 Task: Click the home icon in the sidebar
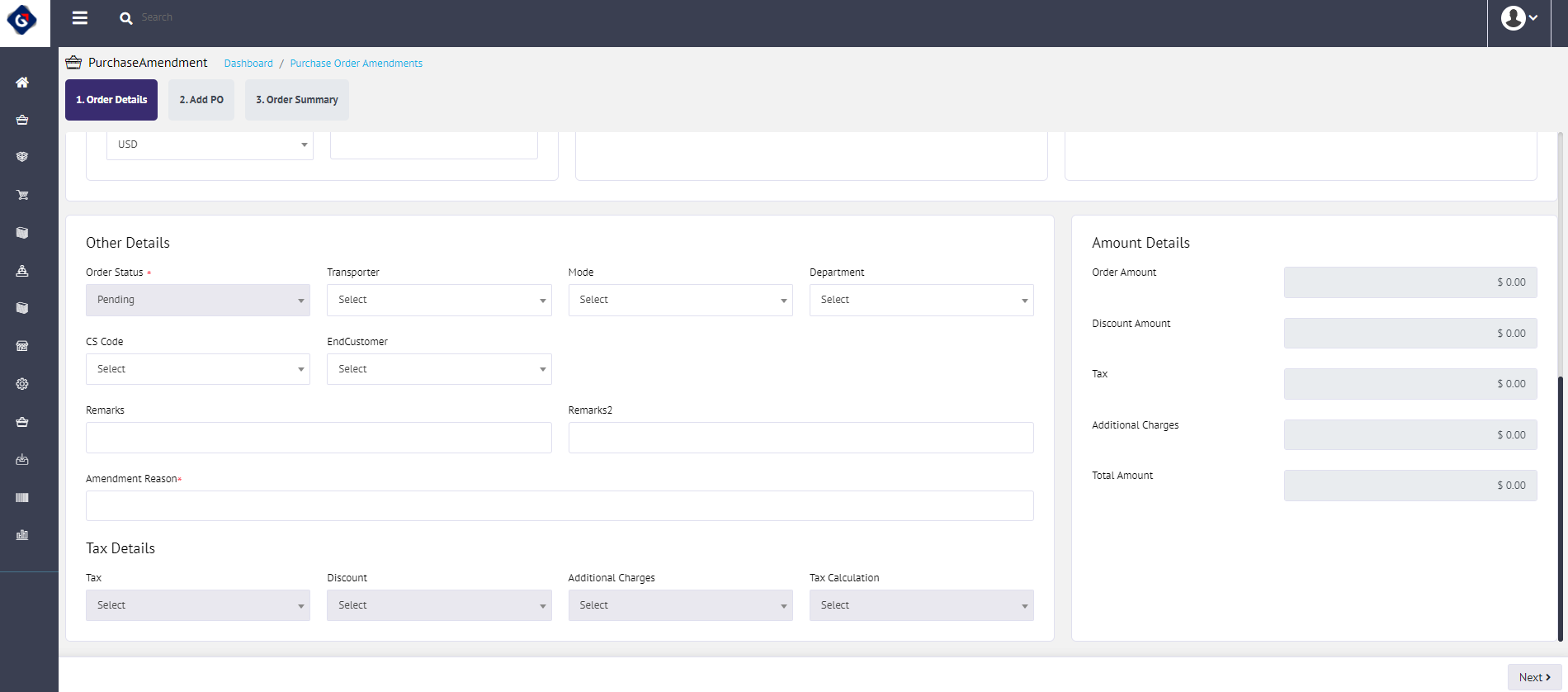click(x=22, y=83)
